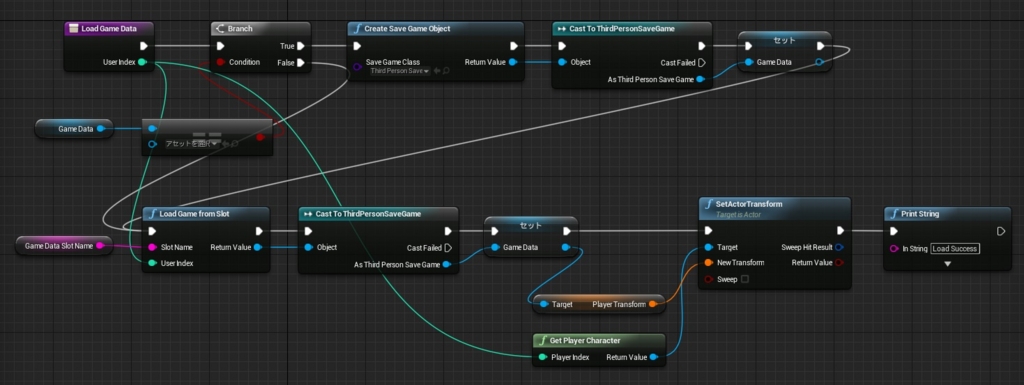Image resolution: width=1024 pixels, height=385 pixels.
Task: Click the Game Data Slot Name variable node
Action: point(63,246)
